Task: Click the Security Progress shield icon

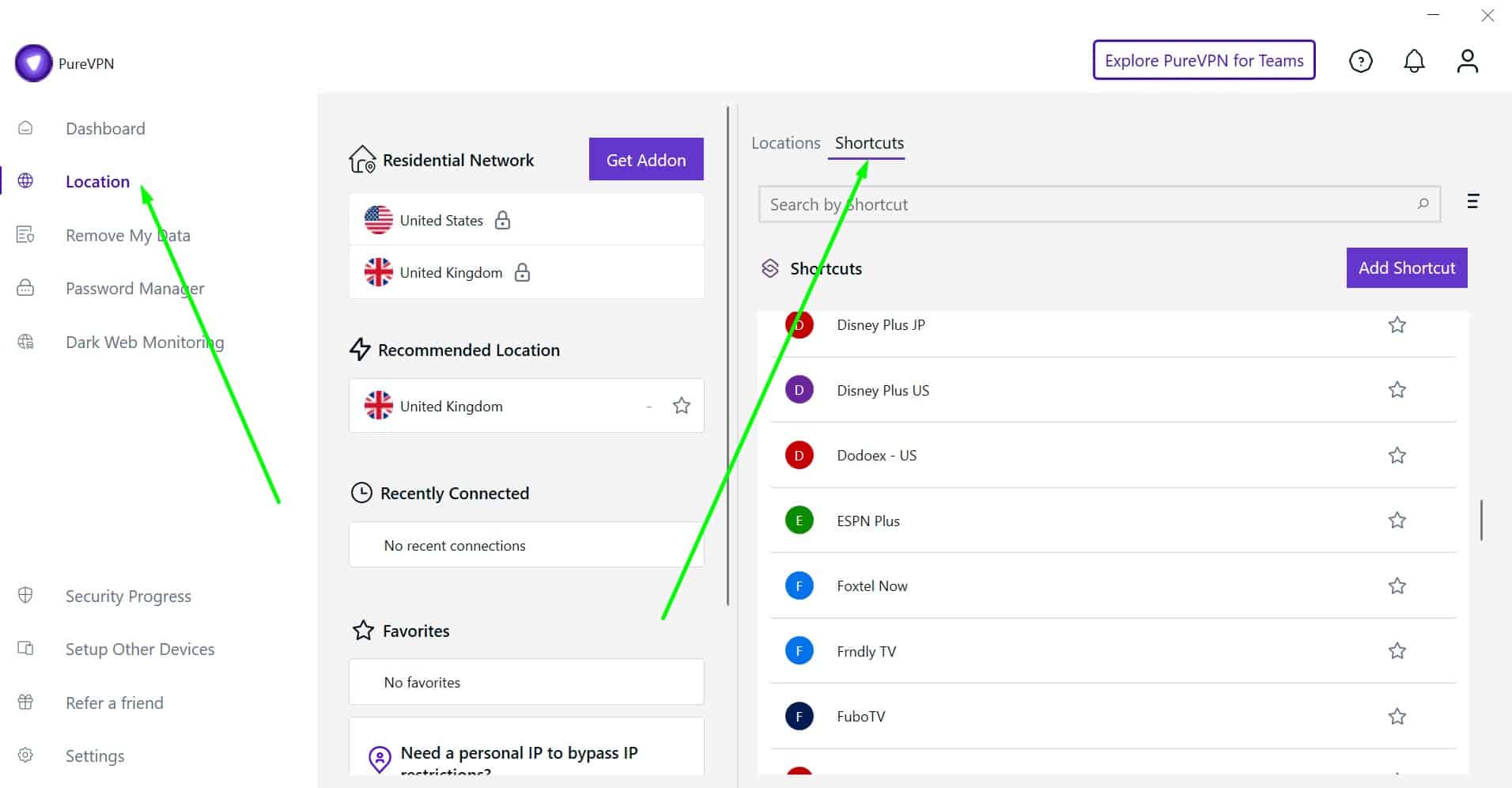Action: click(25, 595)
